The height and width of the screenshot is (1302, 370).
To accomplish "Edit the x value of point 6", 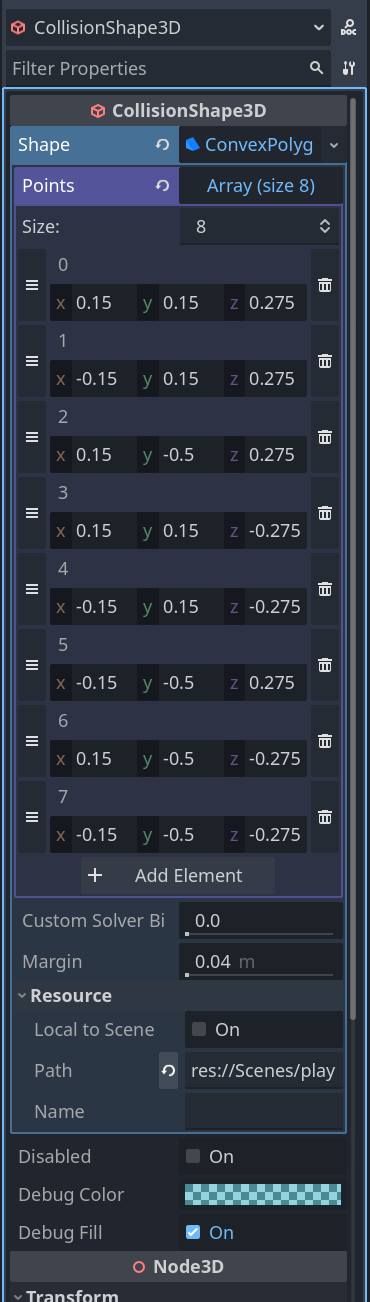I will click(x=93, y=759).
